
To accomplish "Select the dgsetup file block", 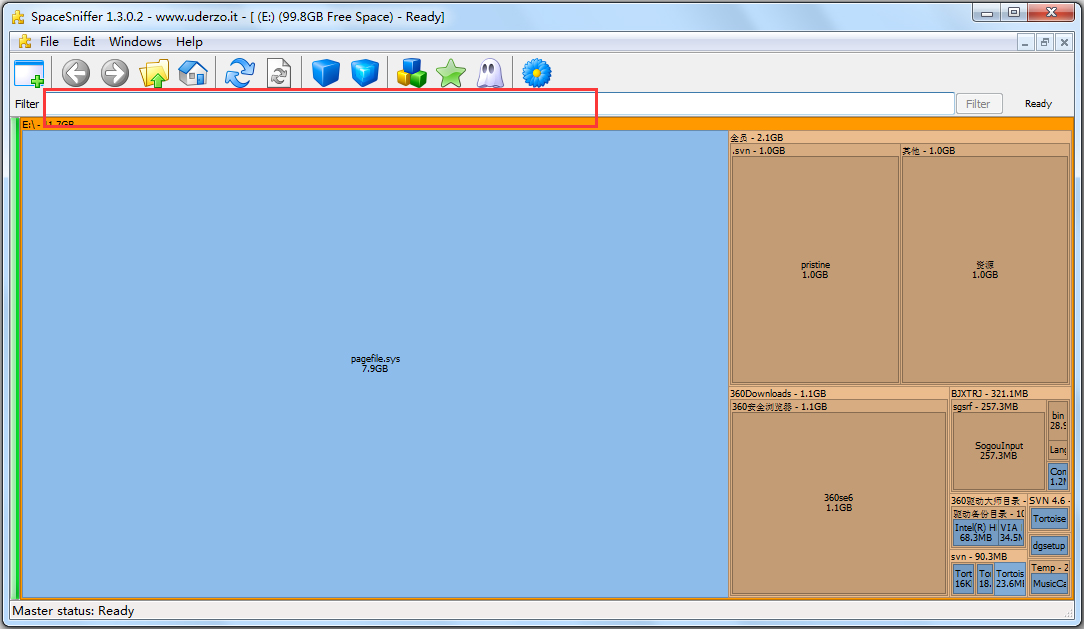I will (1049, 545).
